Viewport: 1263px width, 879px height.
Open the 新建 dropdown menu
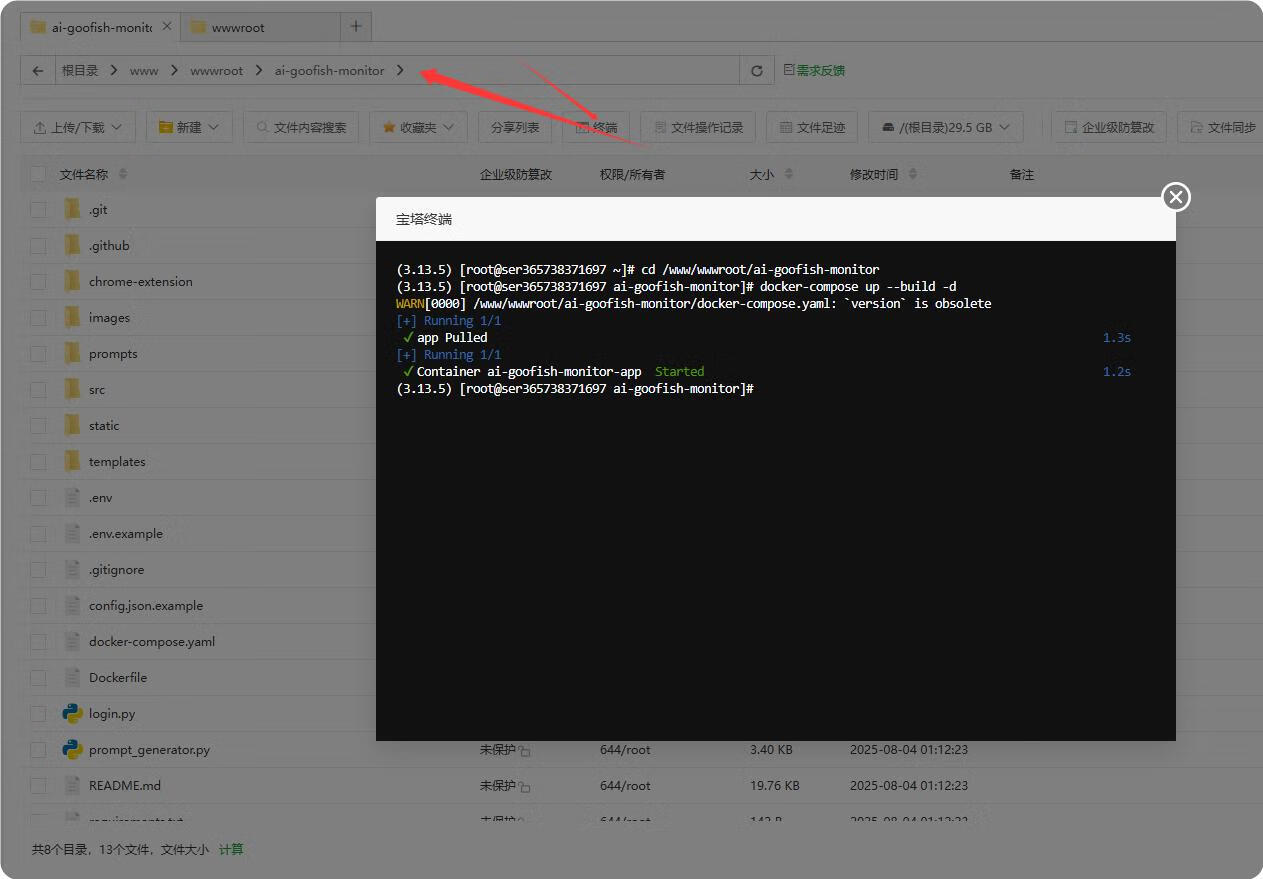pyautogui.click(x=189, y=127)
